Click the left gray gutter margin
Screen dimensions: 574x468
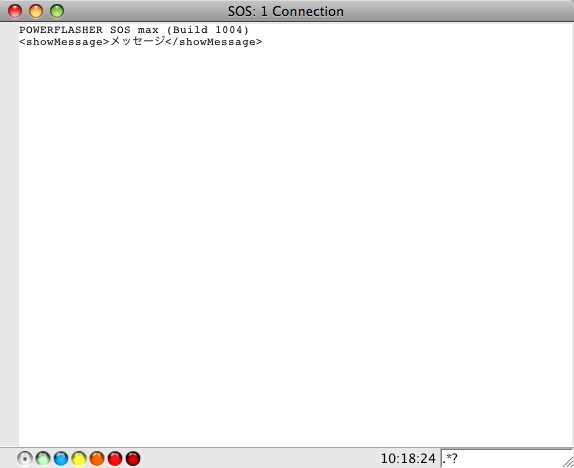[10, 234]
